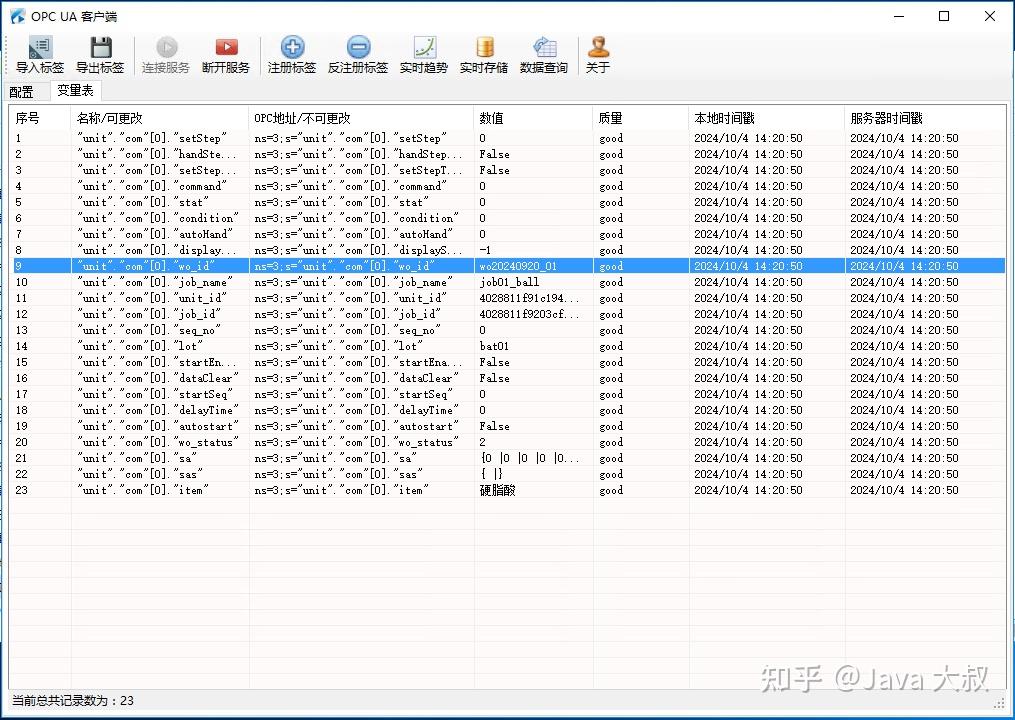Select the wo_status row numbered 20
Image resolution: width=1015 pixels, height=720 pixels.
click(x=509, y=442)
